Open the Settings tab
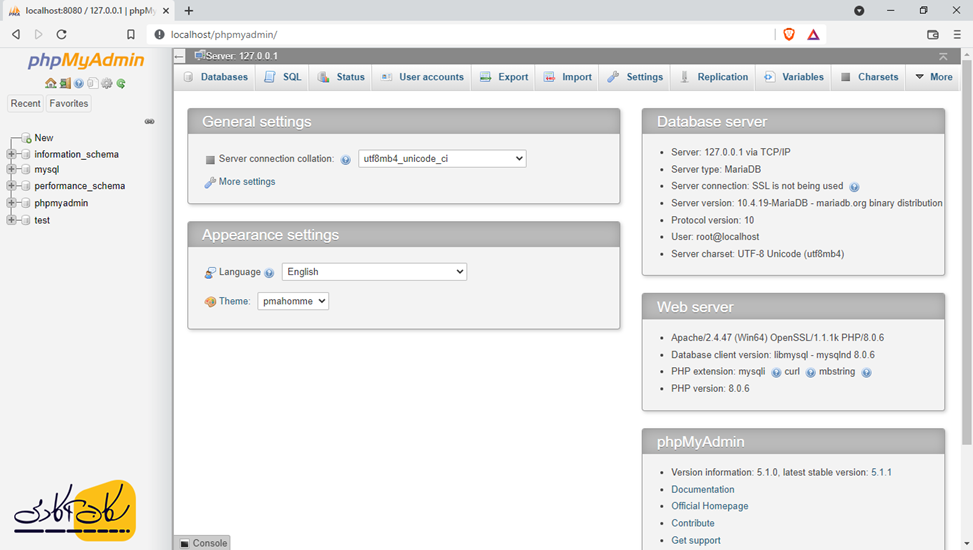 point(635,77)
